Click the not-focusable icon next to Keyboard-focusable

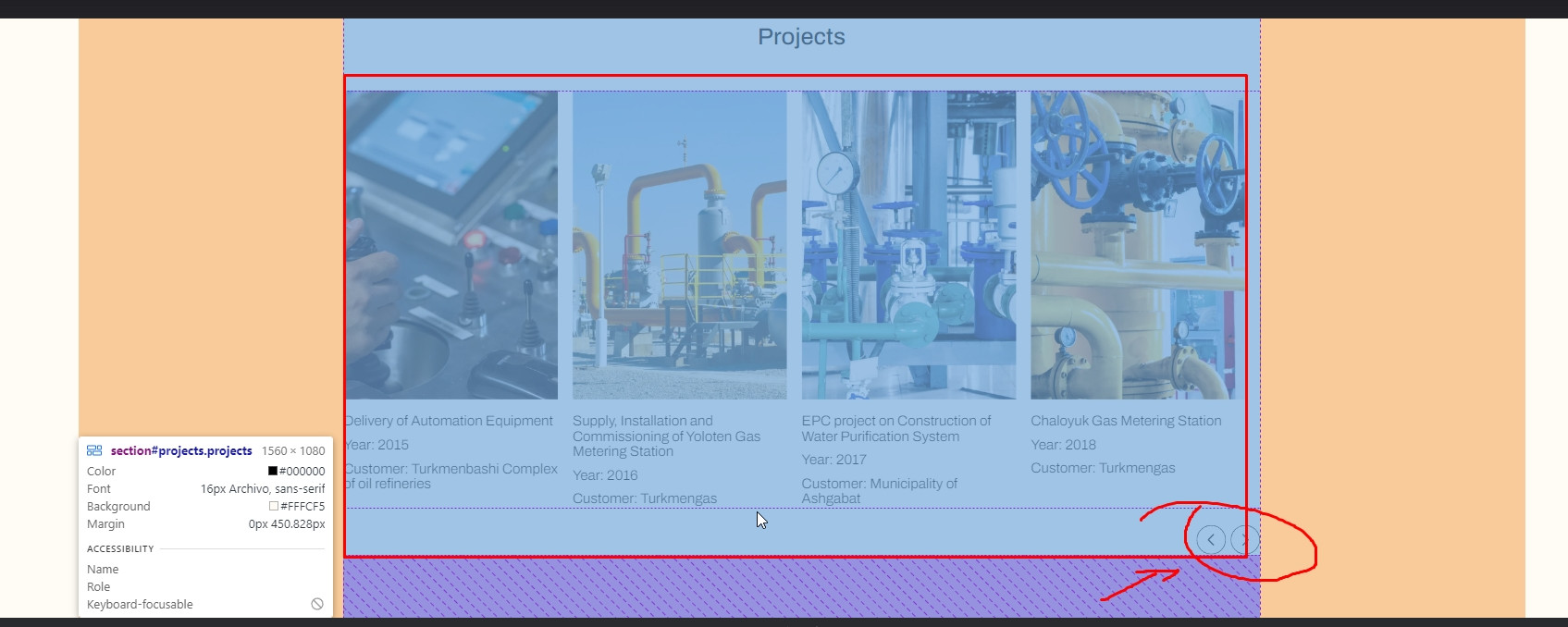[x=317, y=604]
